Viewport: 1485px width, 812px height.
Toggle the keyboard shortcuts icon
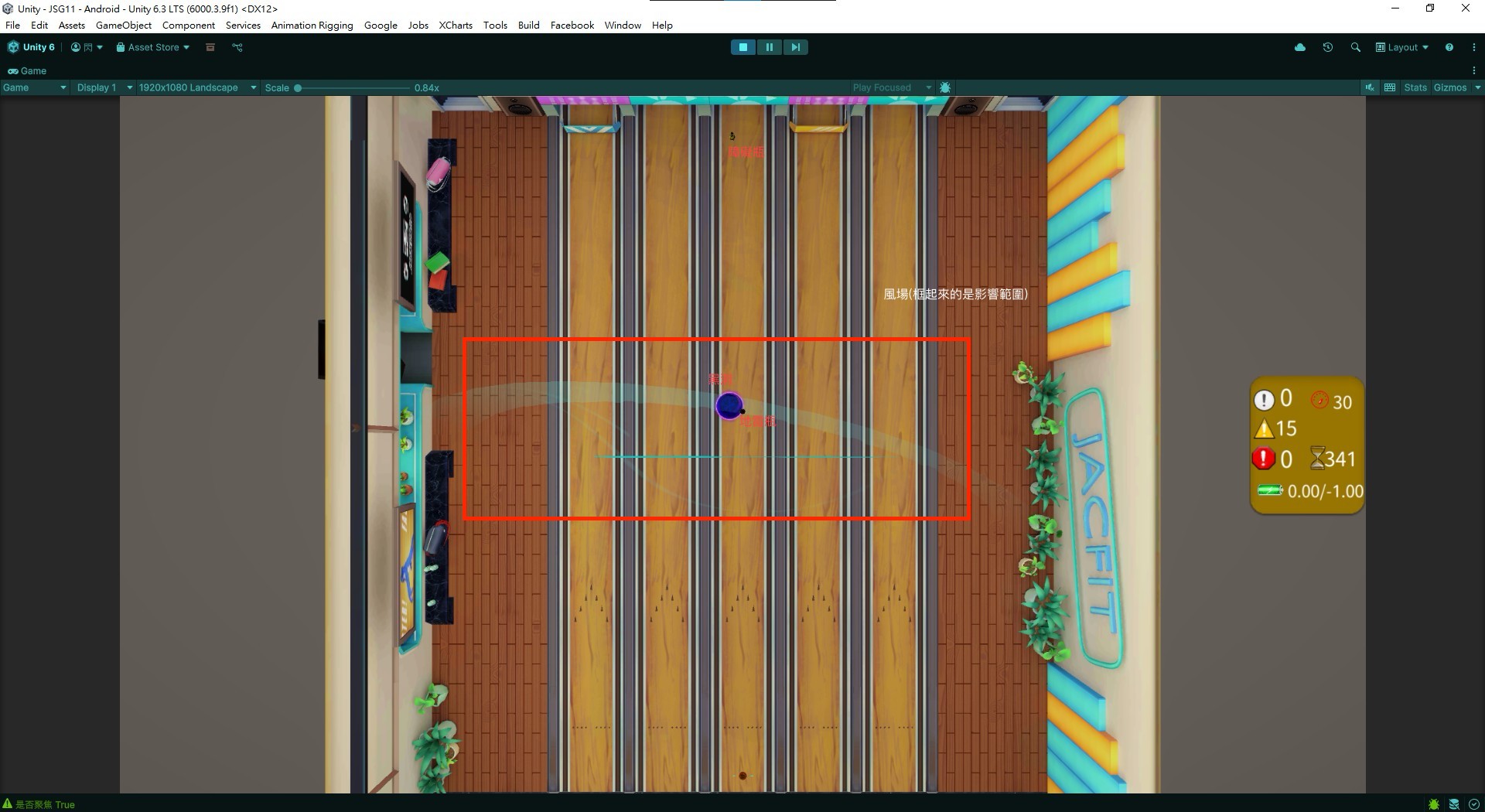[1390, 87]
